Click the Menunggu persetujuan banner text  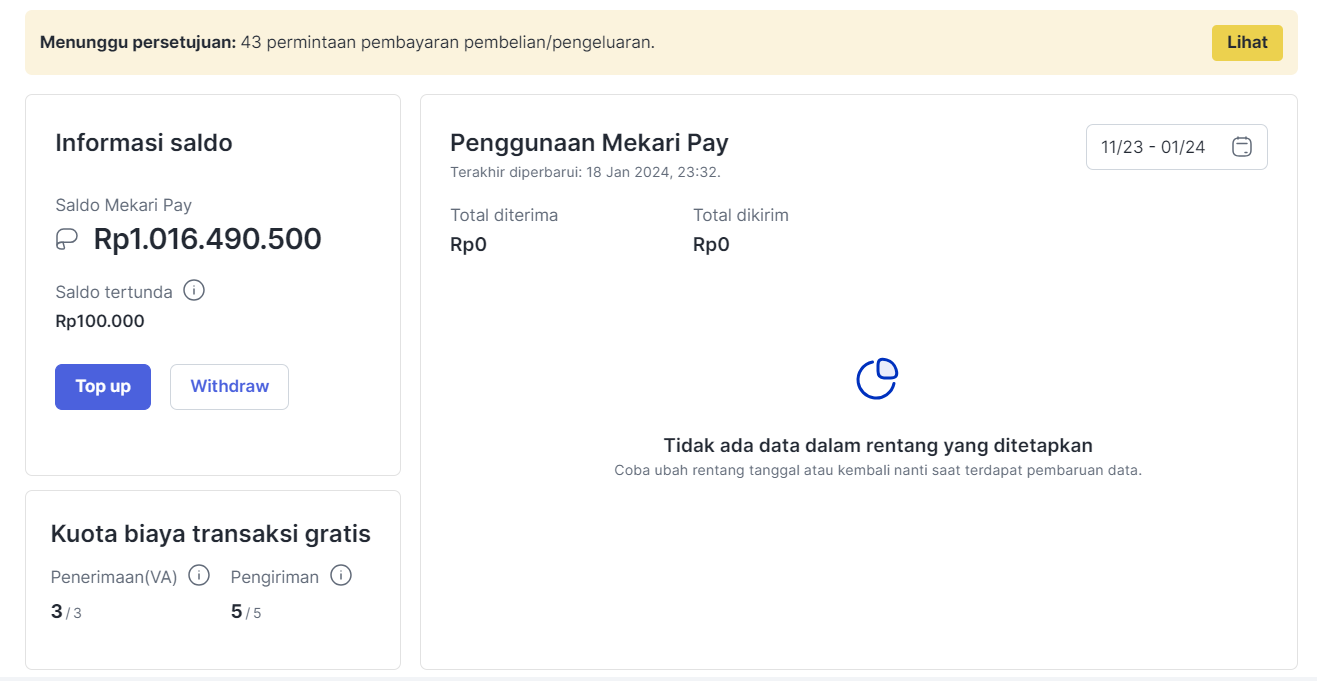[347, 42]
